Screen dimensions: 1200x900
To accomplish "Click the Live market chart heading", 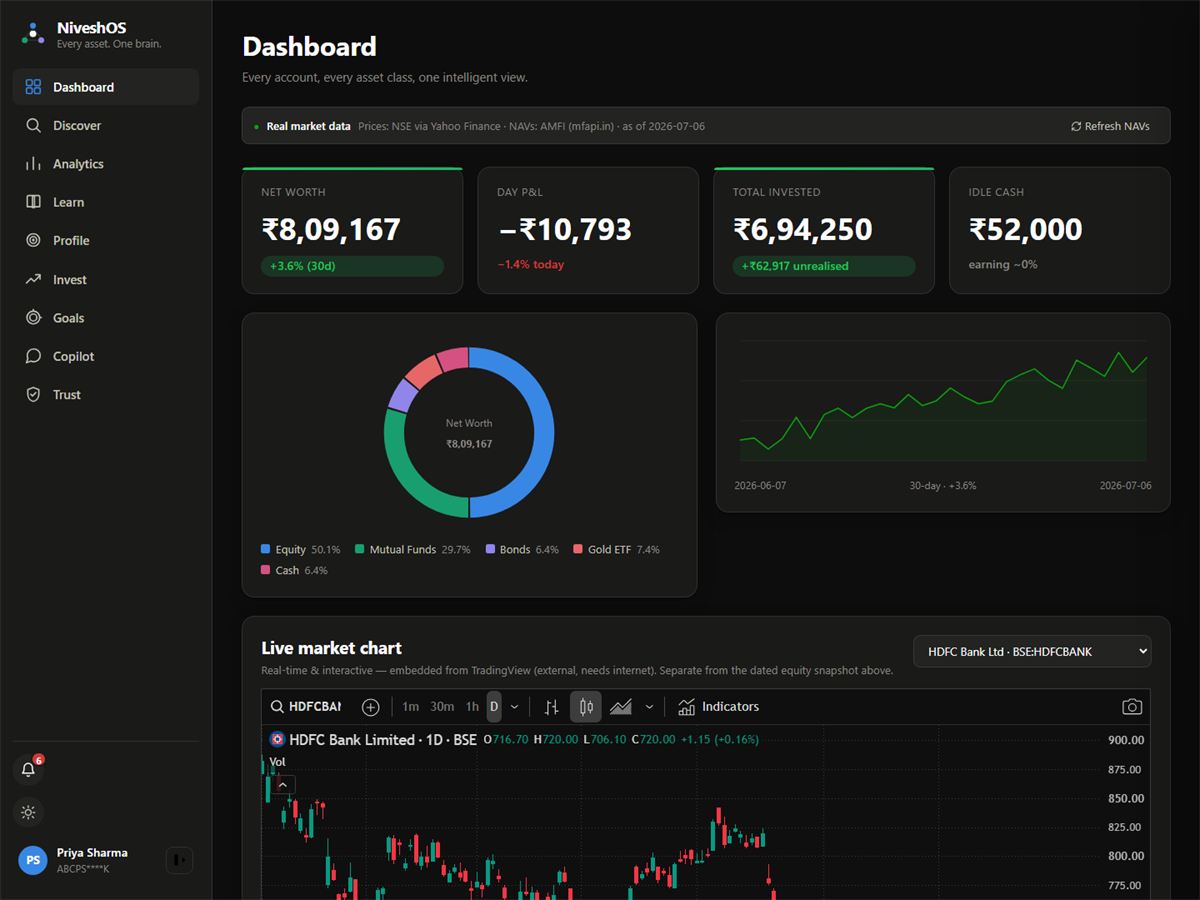I will pos(332,648).
